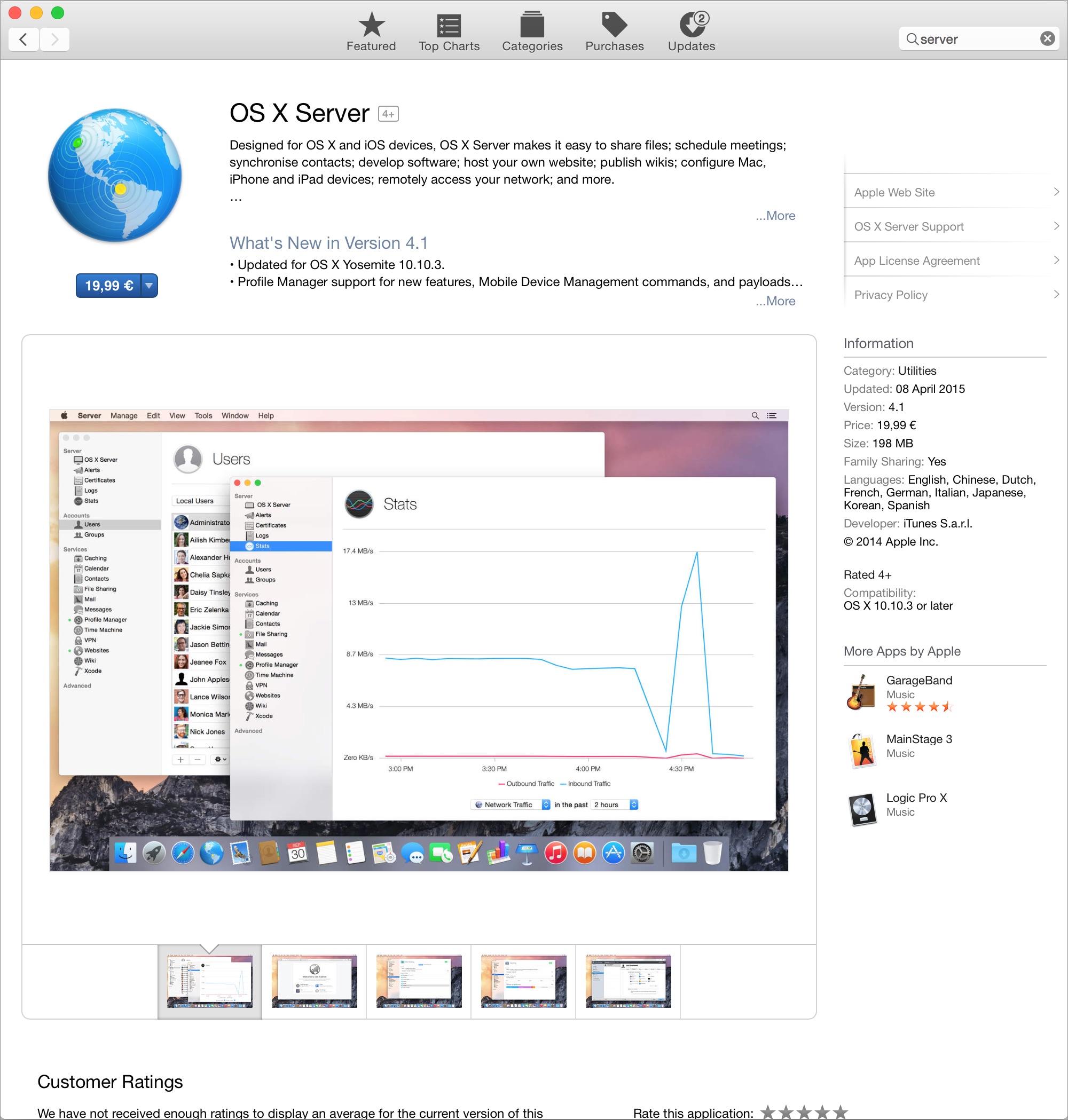This screenshot has height=1120, width=1068.
Task: Open OS X Server Support link
Action: [x=908, y=226]
